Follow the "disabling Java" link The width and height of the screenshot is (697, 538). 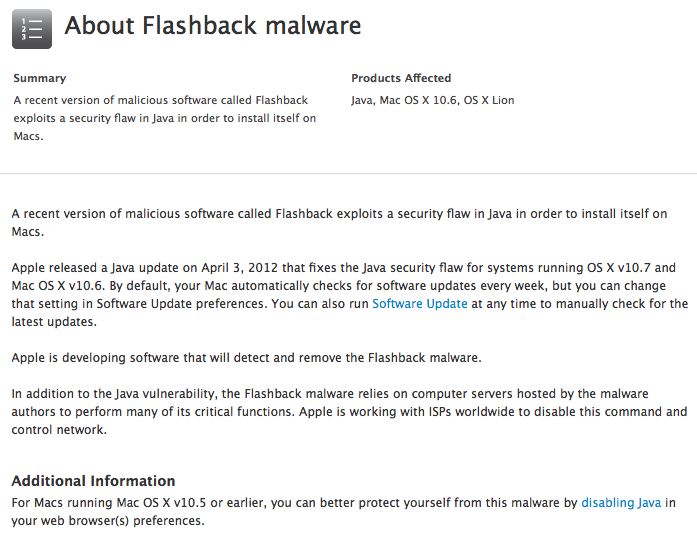click(x=621, y=503)
